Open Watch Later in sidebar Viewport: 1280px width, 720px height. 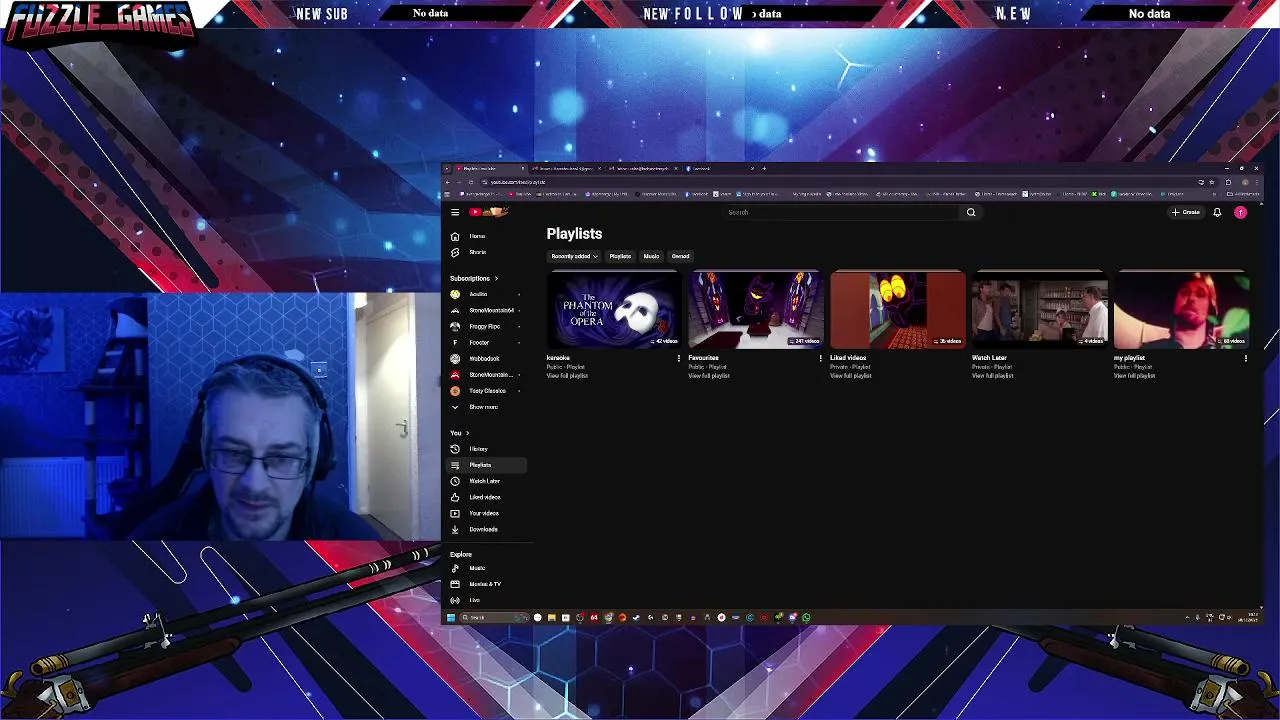coord(485,481)
